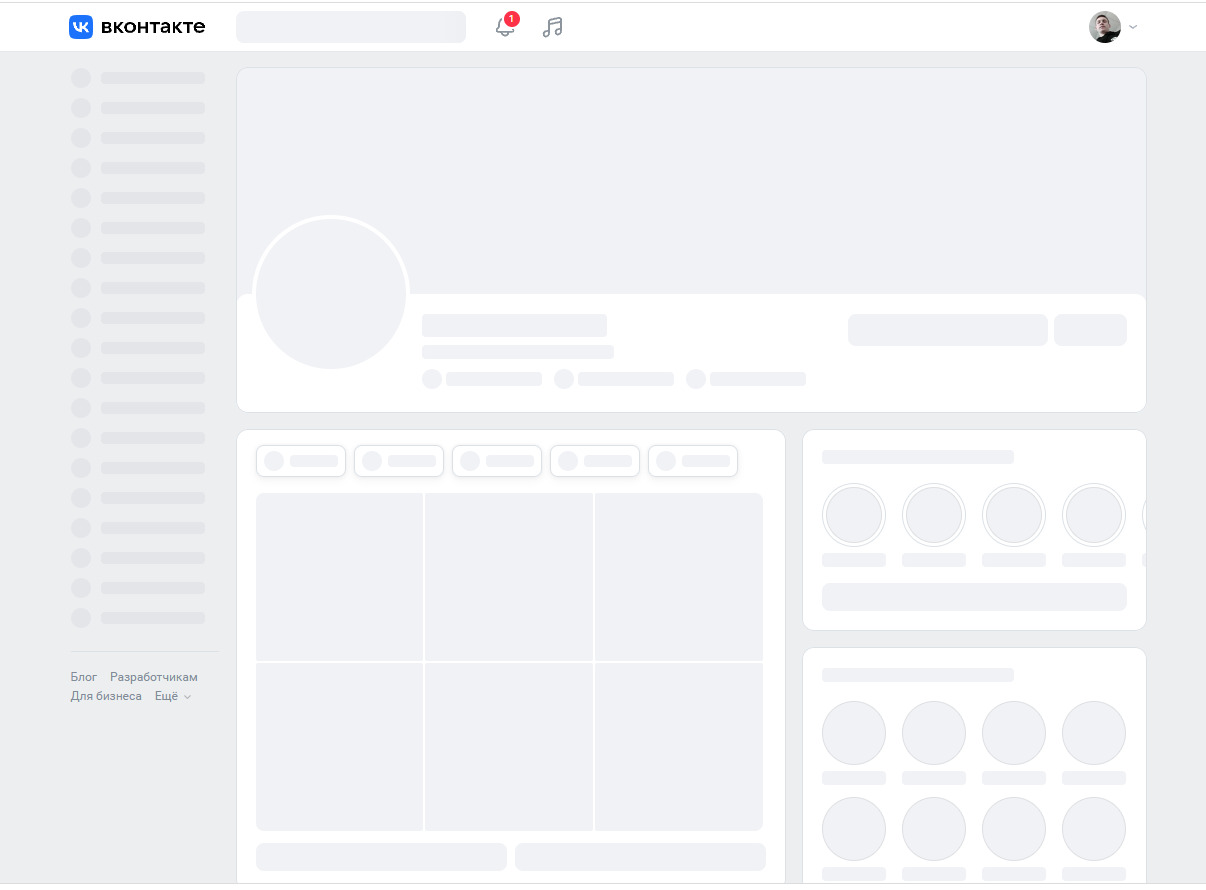Click the ВКОНТАКТЕ wordmark text

(x=153, y=27)
